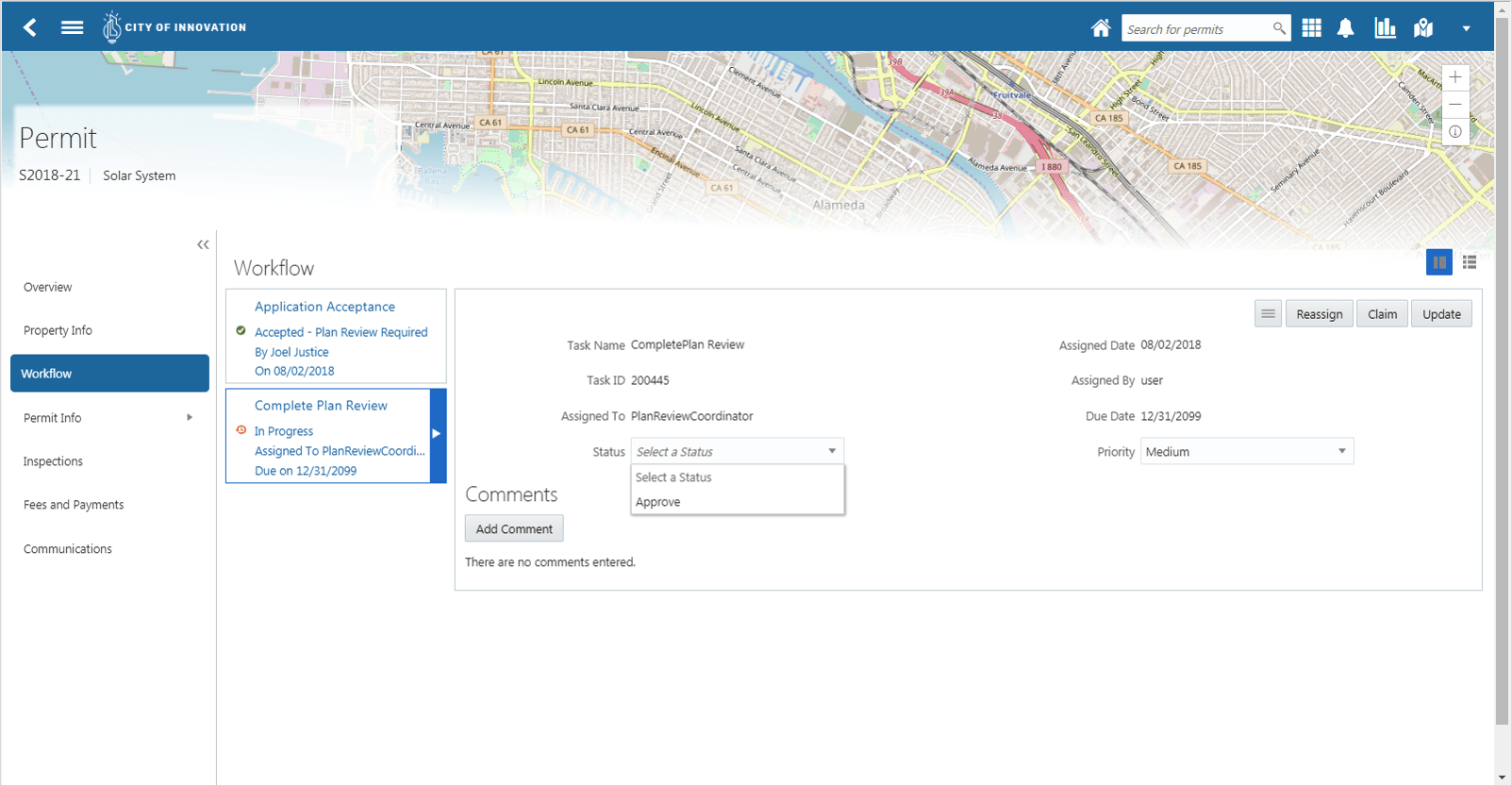Switch to the workflow list view
Viewport: 1512px width, 786px height.
[x=1470, y=262]
